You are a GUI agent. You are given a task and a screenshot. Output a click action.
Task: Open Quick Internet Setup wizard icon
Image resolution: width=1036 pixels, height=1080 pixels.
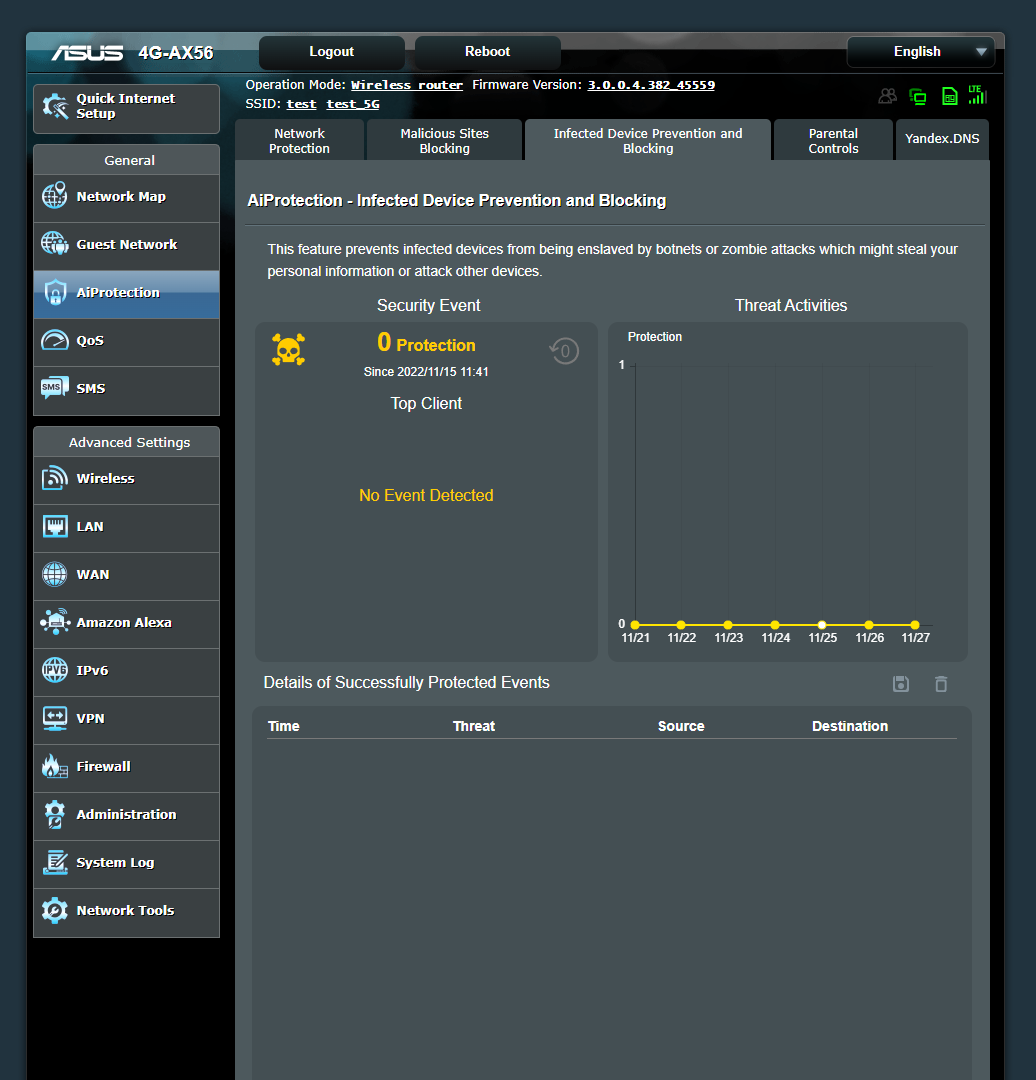pos(55,106)
